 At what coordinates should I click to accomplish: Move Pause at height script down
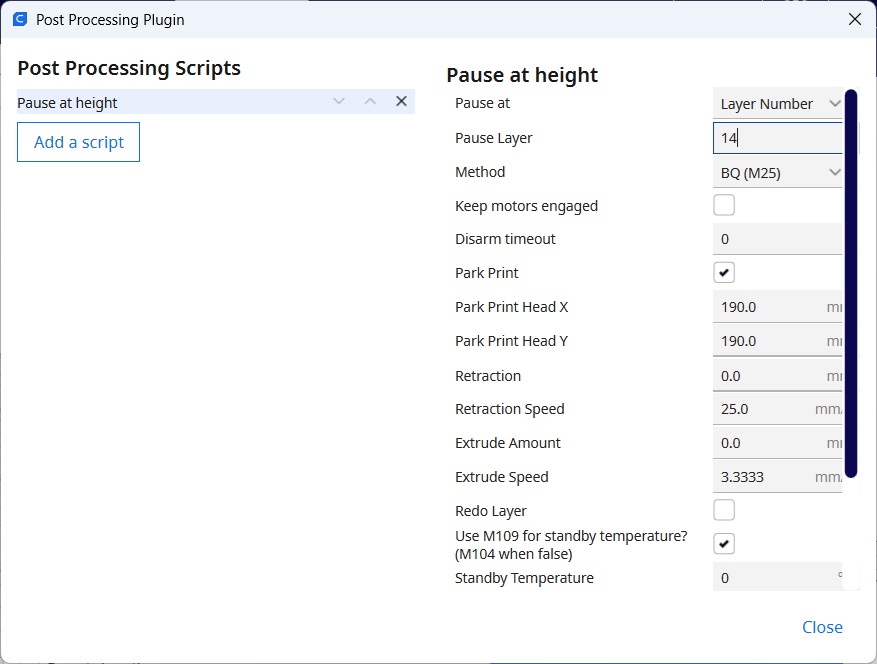pyautogui.click(x=339, y=102)
